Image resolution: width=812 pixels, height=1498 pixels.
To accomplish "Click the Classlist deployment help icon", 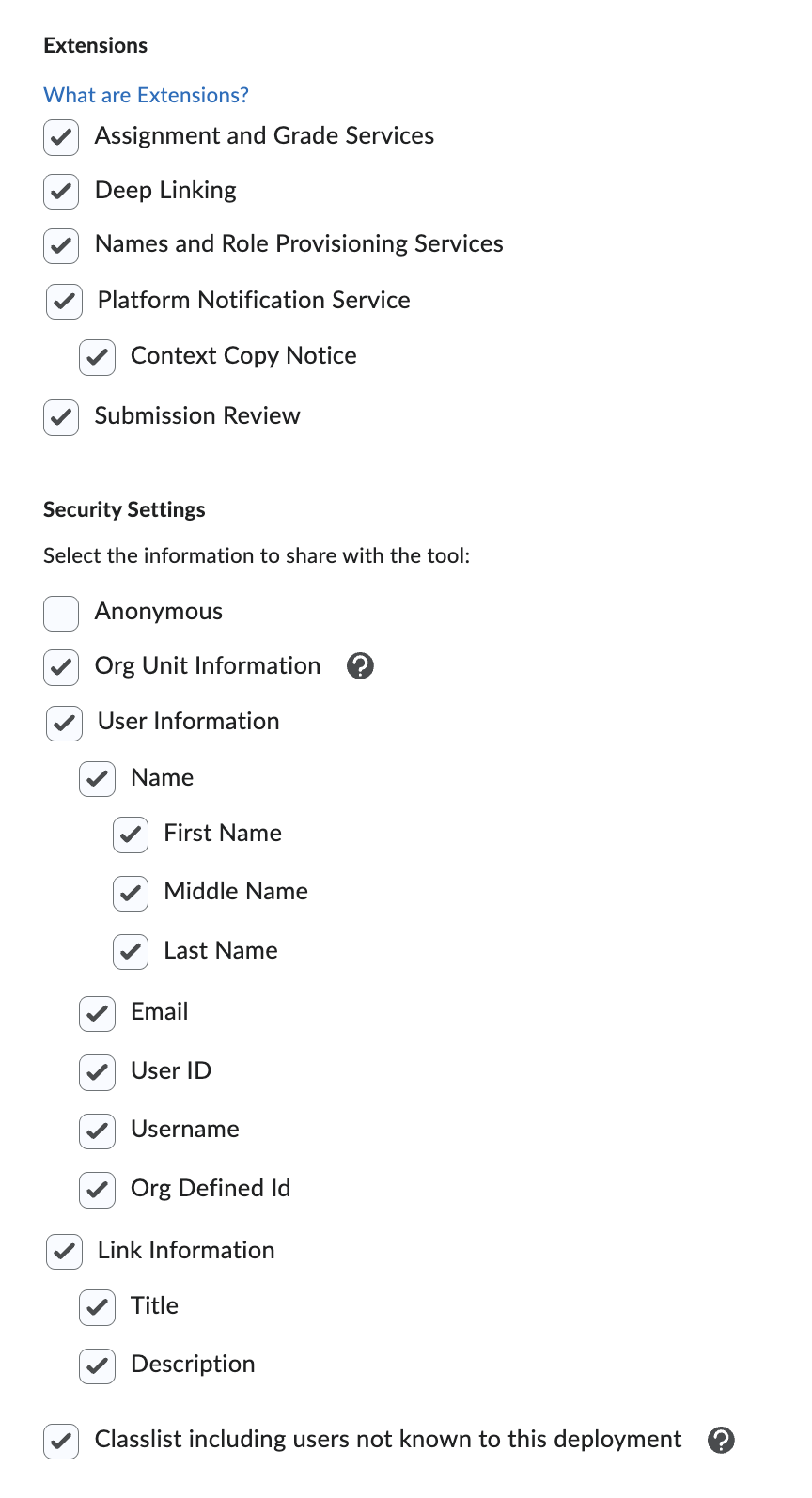I will (x=721, y=1440).
